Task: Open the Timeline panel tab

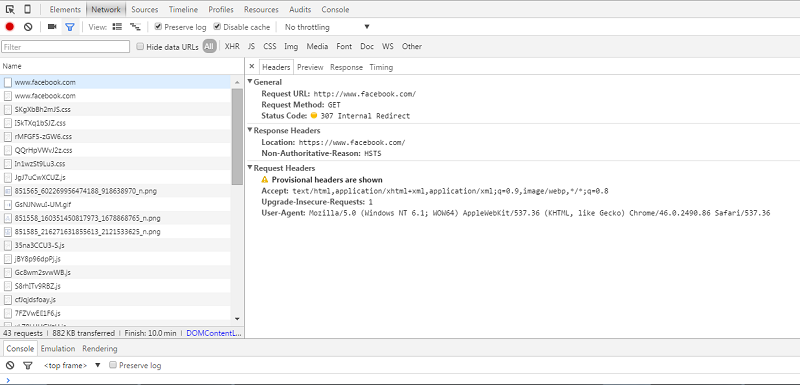Action: click(184, 9)
